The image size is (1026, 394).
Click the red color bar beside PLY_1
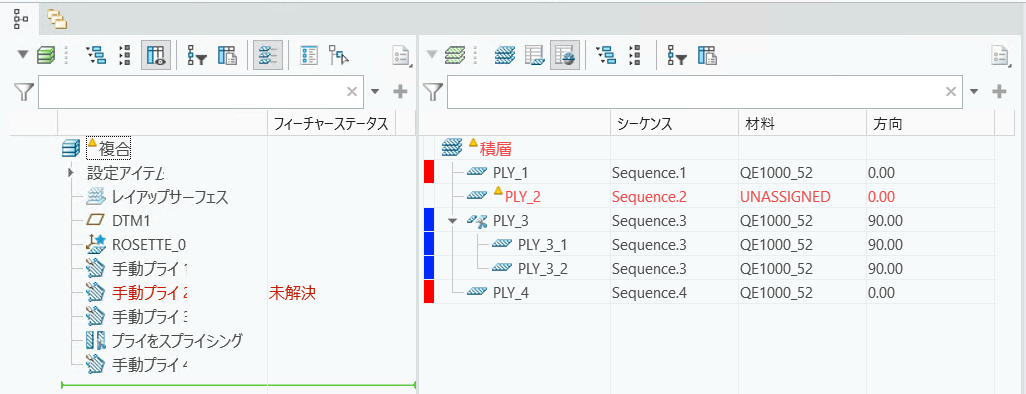(x=429, y=172)
